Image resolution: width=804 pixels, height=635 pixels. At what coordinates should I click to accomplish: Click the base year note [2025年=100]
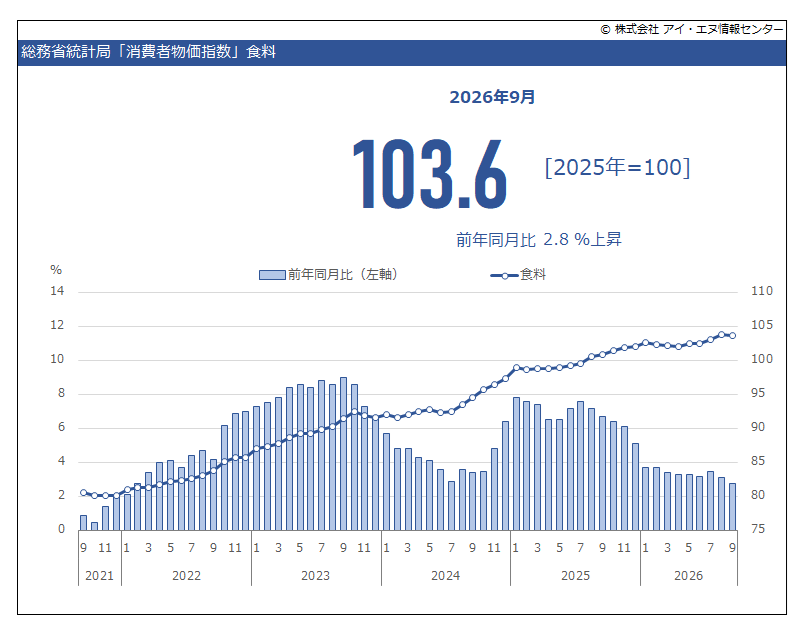point(617,167)
